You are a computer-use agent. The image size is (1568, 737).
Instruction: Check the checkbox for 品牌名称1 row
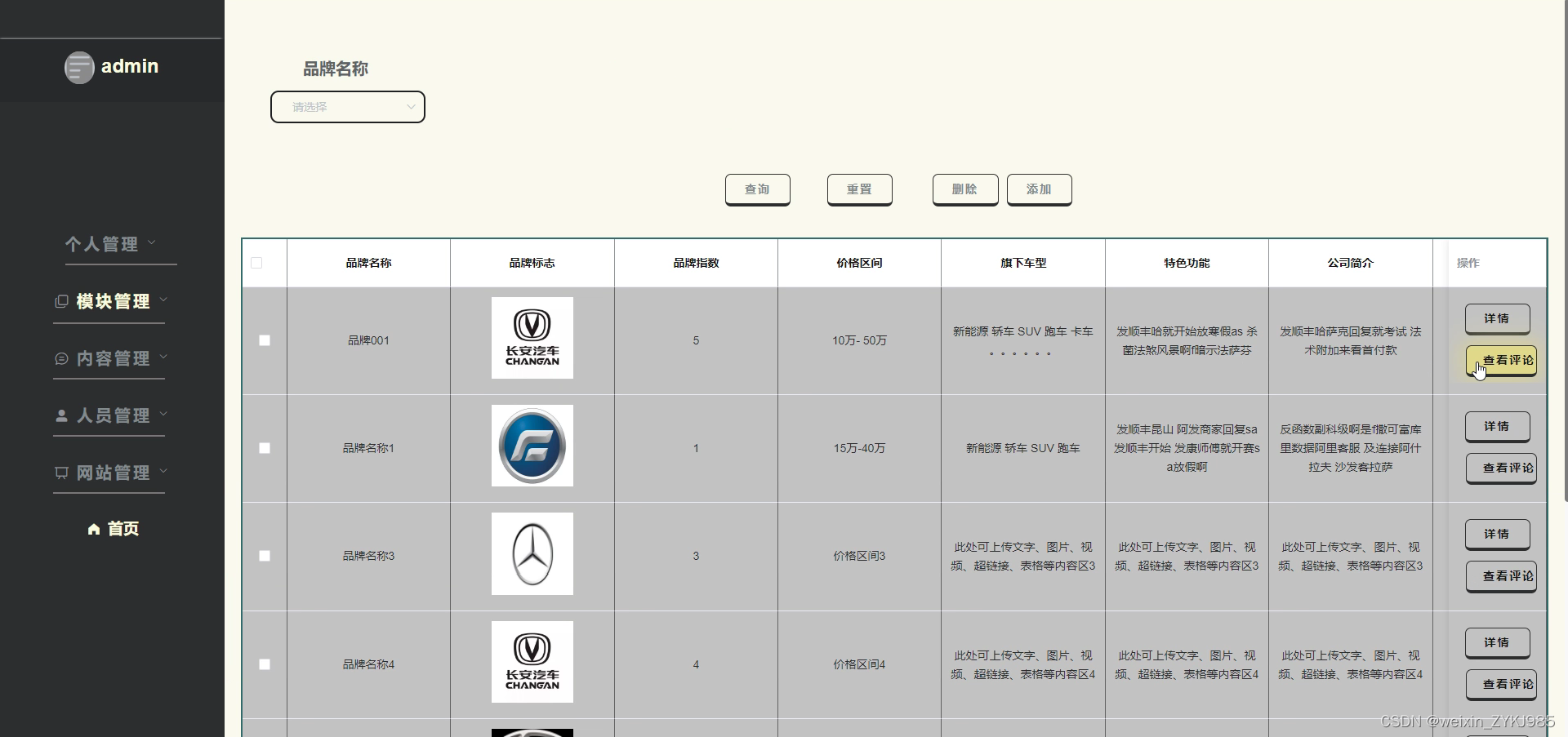click(265, 448)
